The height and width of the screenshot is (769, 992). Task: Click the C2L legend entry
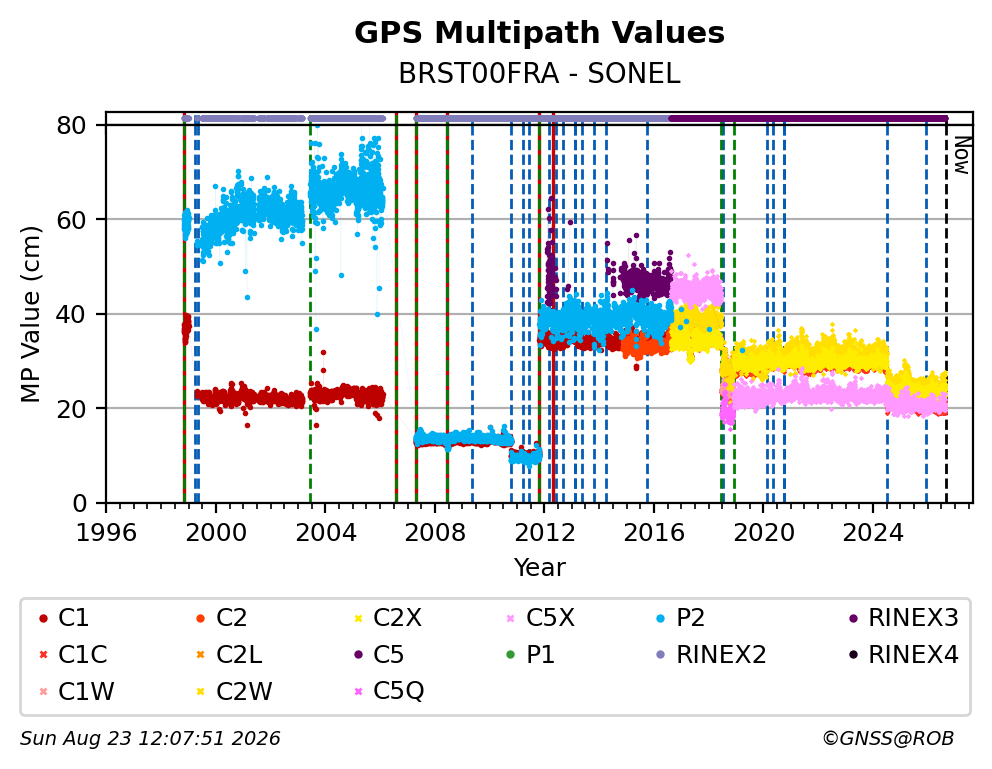(x=229, y=655)
